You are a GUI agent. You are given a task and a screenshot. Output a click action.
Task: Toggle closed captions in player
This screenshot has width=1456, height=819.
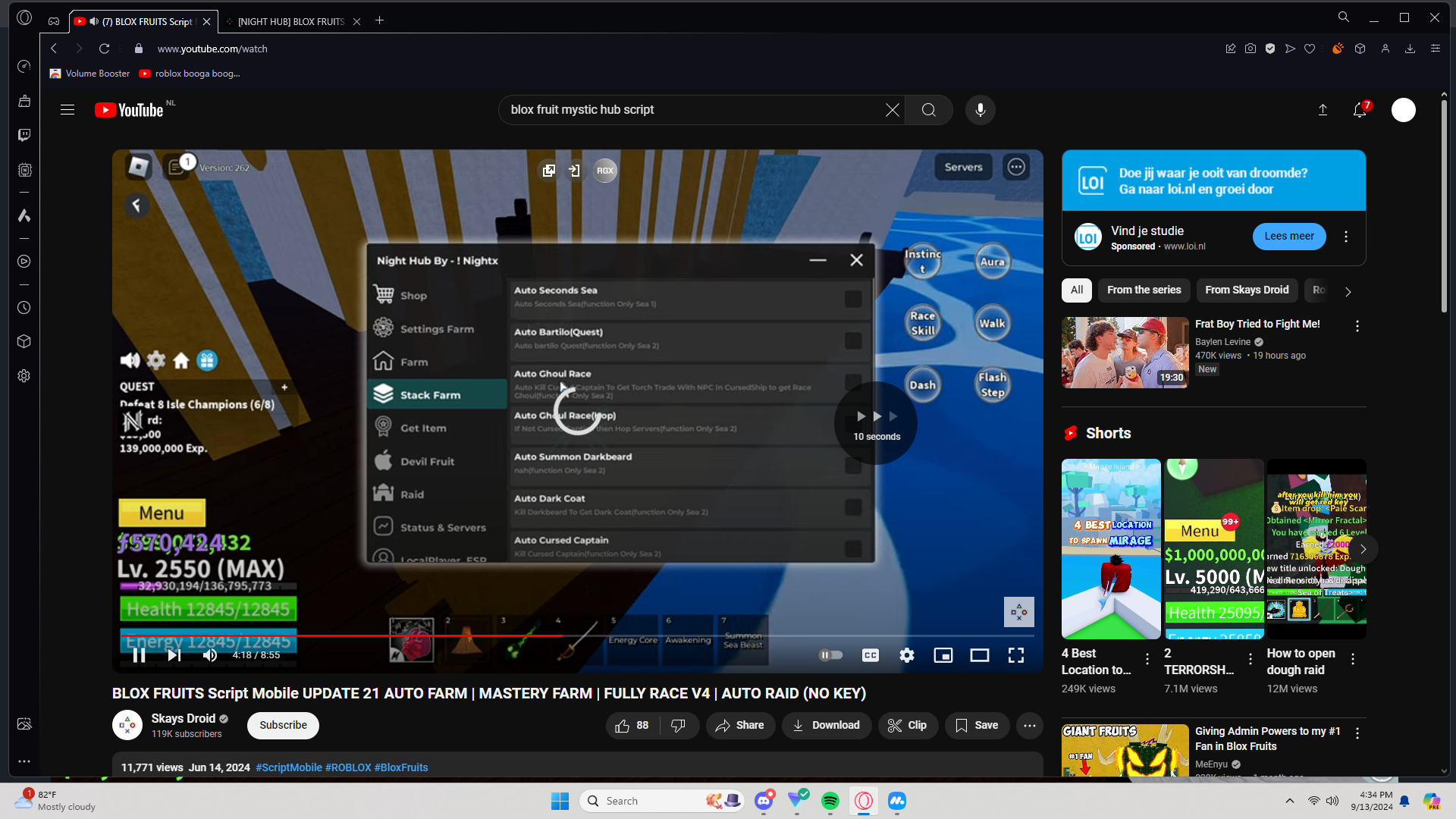871,655
